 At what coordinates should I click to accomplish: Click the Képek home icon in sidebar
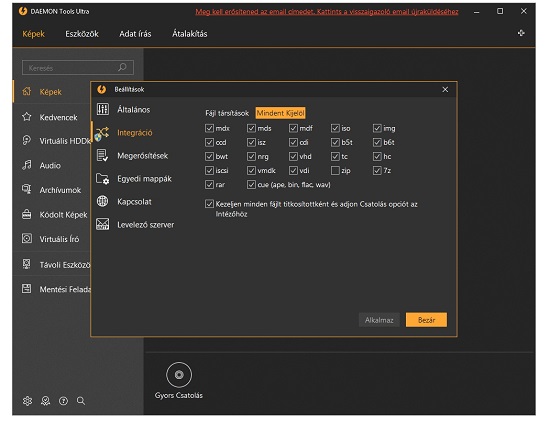[27, 92]
